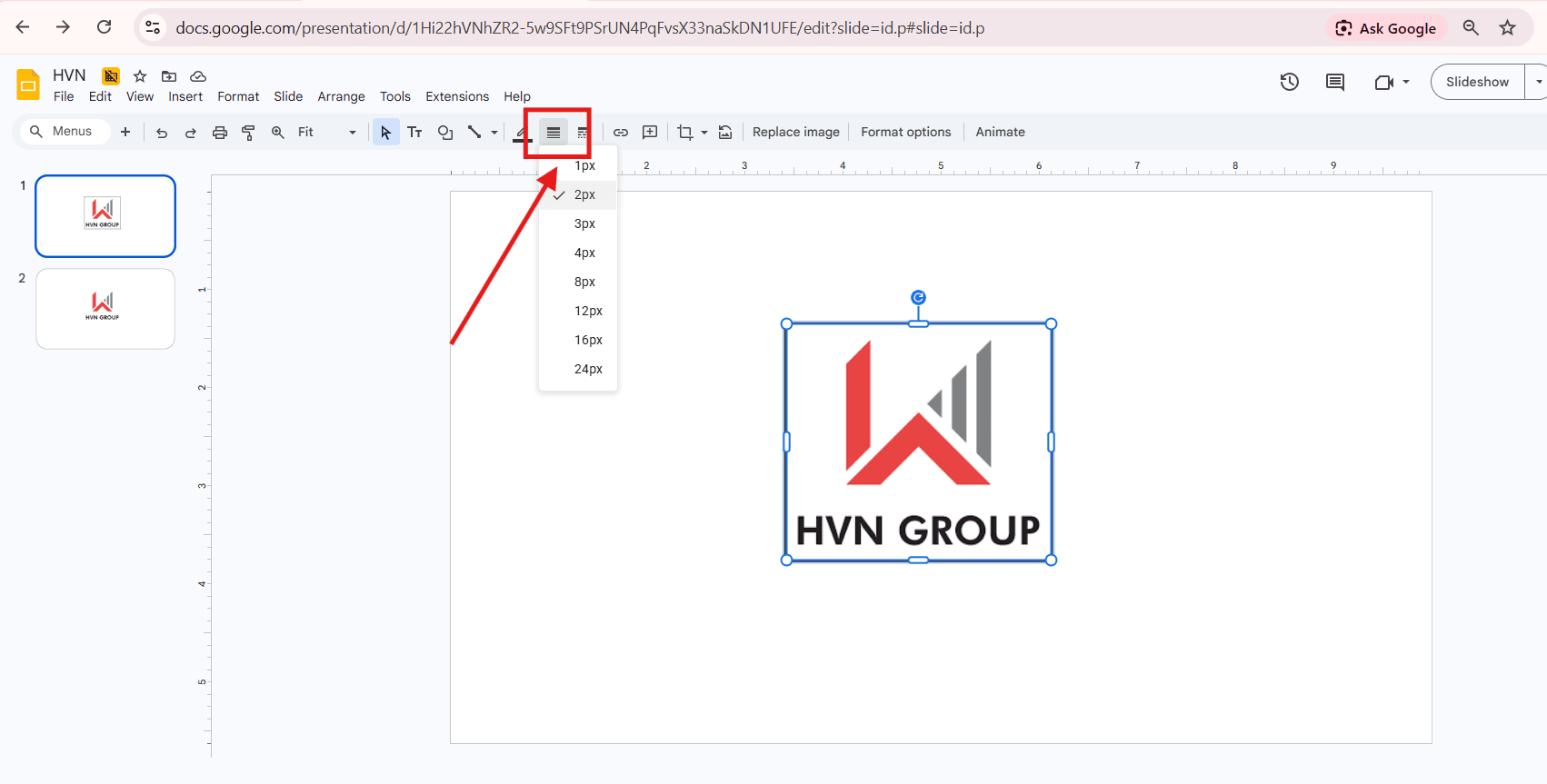The height and width of the screenshot is (784, 1547).
Task: Click the HVN GROUP logo image
Action: [918, 442]
